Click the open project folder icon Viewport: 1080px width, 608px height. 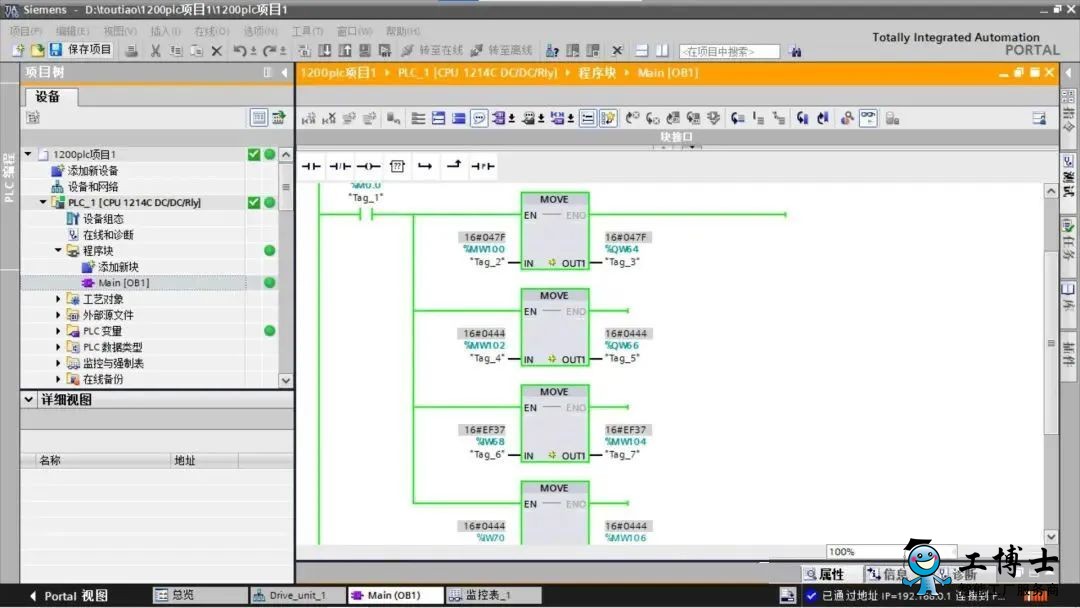tap(37, 50)
